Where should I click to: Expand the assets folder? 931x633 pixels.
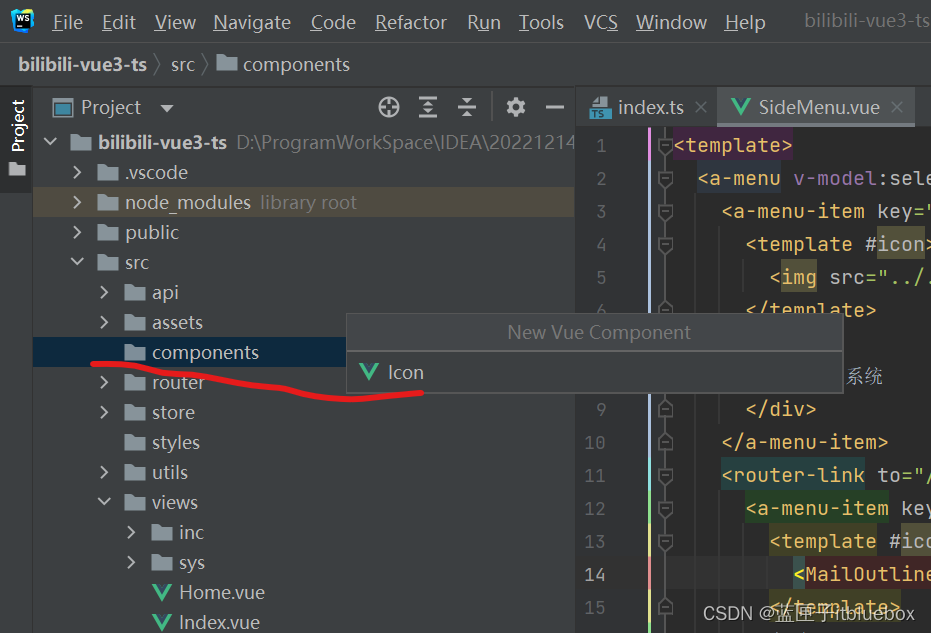[104, 322]
